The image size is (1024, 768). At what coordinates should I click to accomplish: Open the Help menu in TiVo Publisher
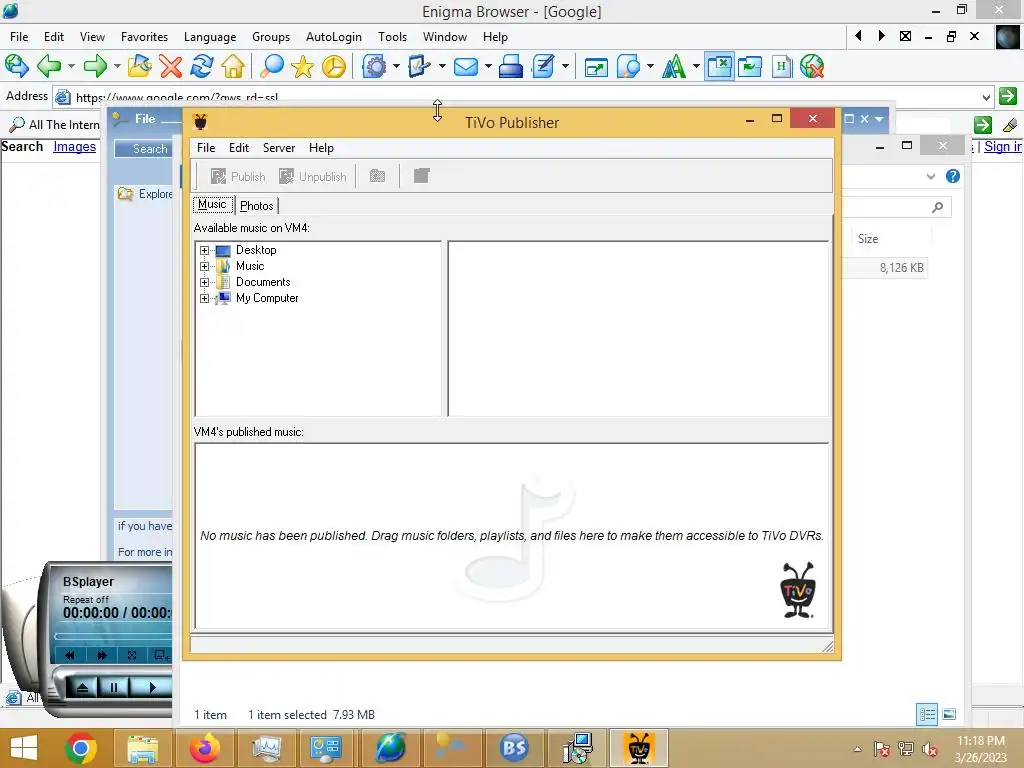point(321,148)
